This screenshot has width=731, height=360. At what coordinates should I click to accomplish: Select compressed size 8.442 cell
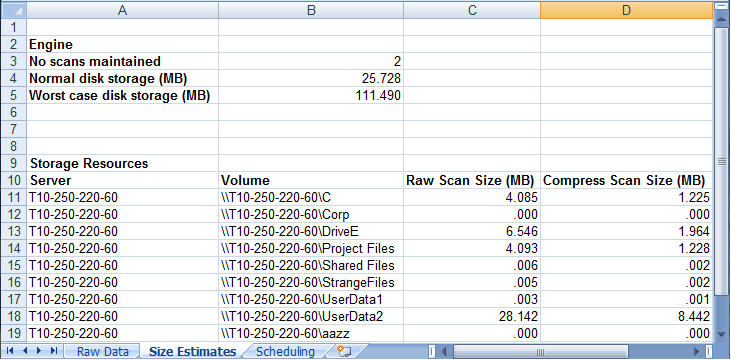point(626,317)
